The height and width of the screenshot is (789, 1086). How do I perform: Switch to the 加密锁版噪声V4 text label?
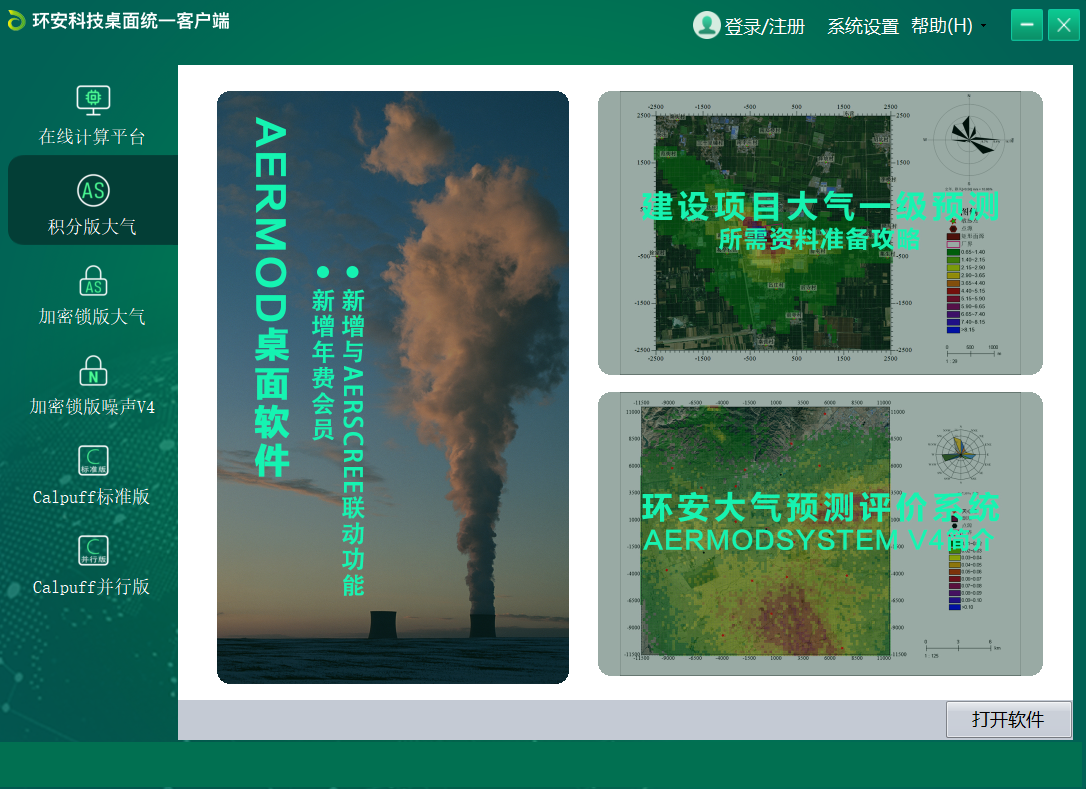coord(92,407)
